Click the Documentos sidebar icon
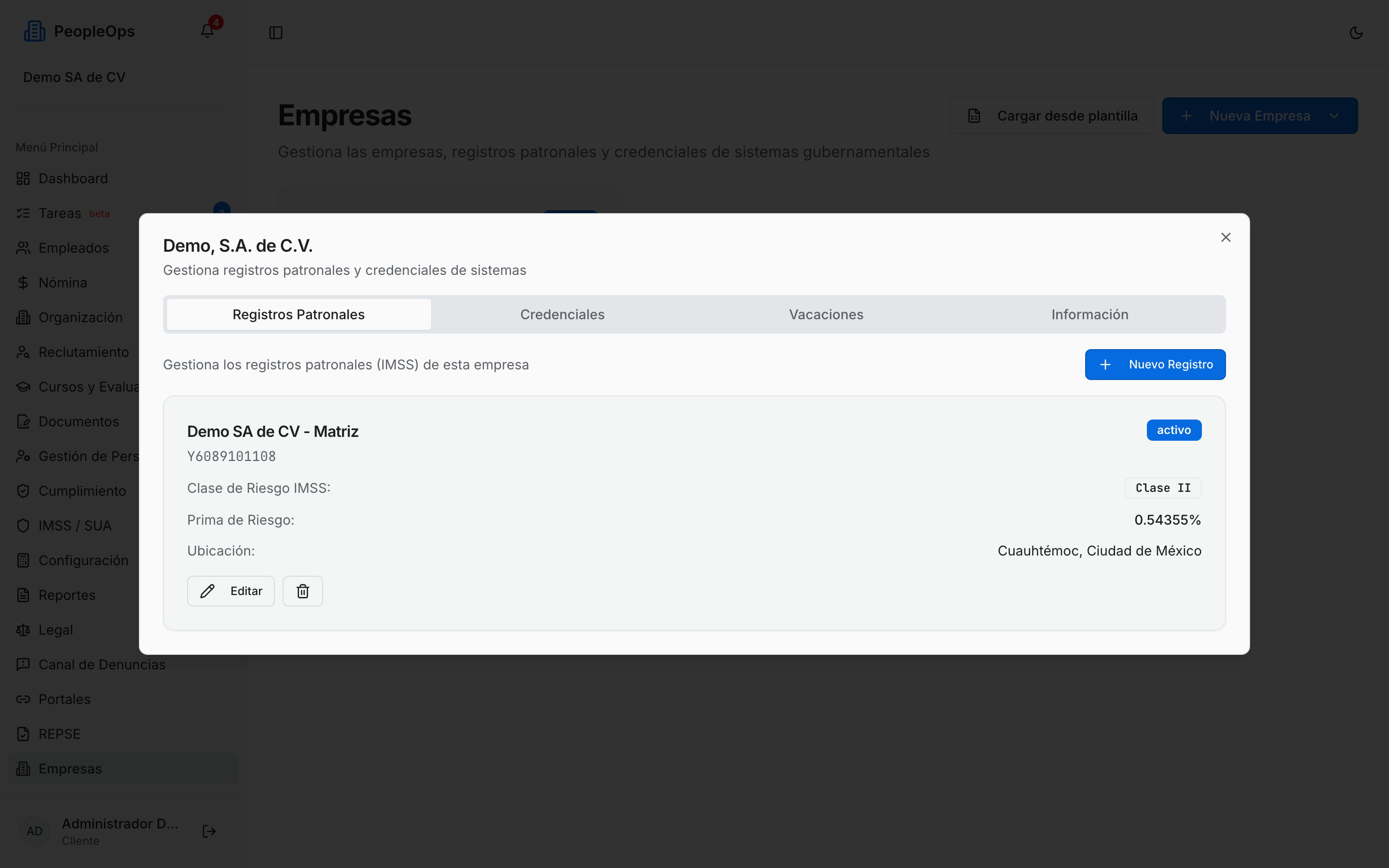 [x=23, y=421]
